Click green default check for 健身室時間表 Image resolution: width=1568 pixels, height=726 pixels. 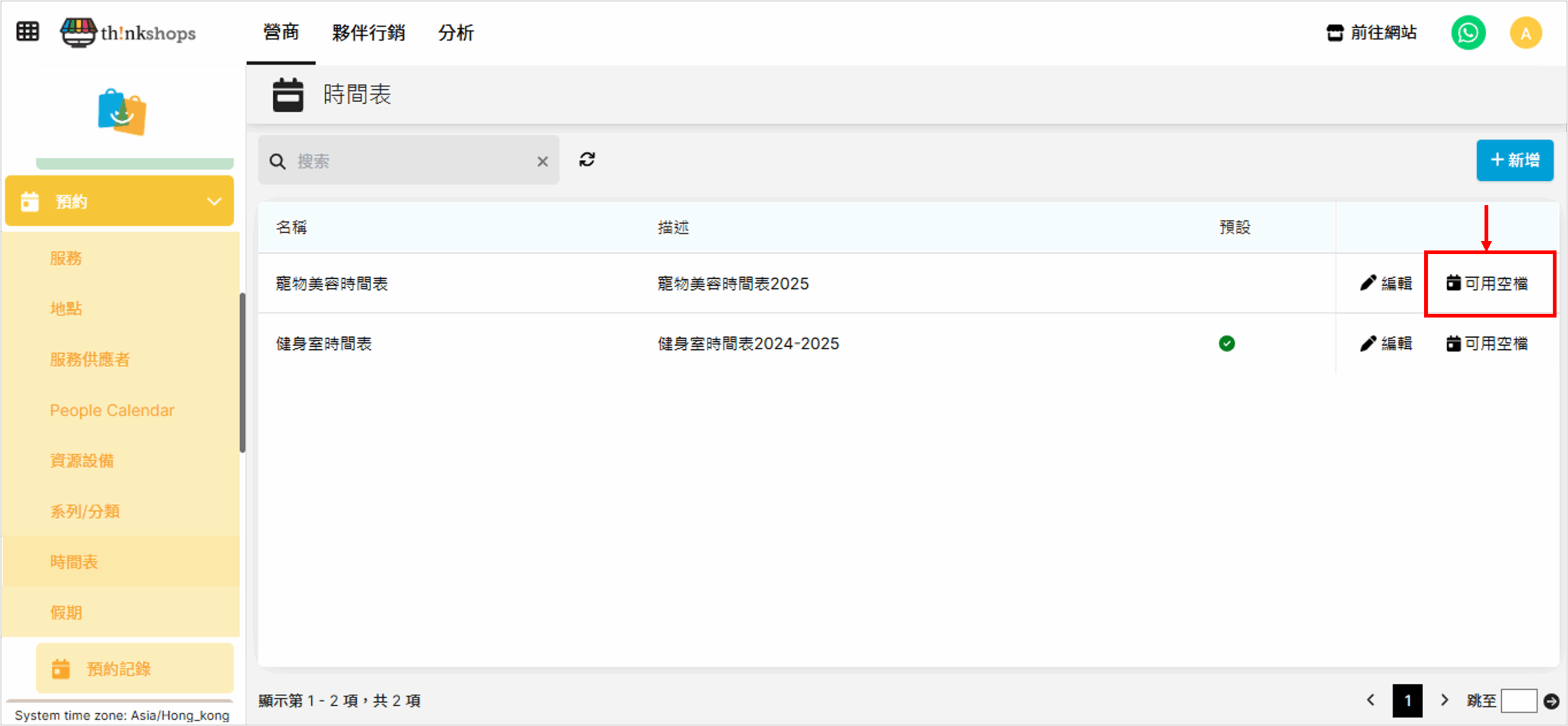point(1226,344)
